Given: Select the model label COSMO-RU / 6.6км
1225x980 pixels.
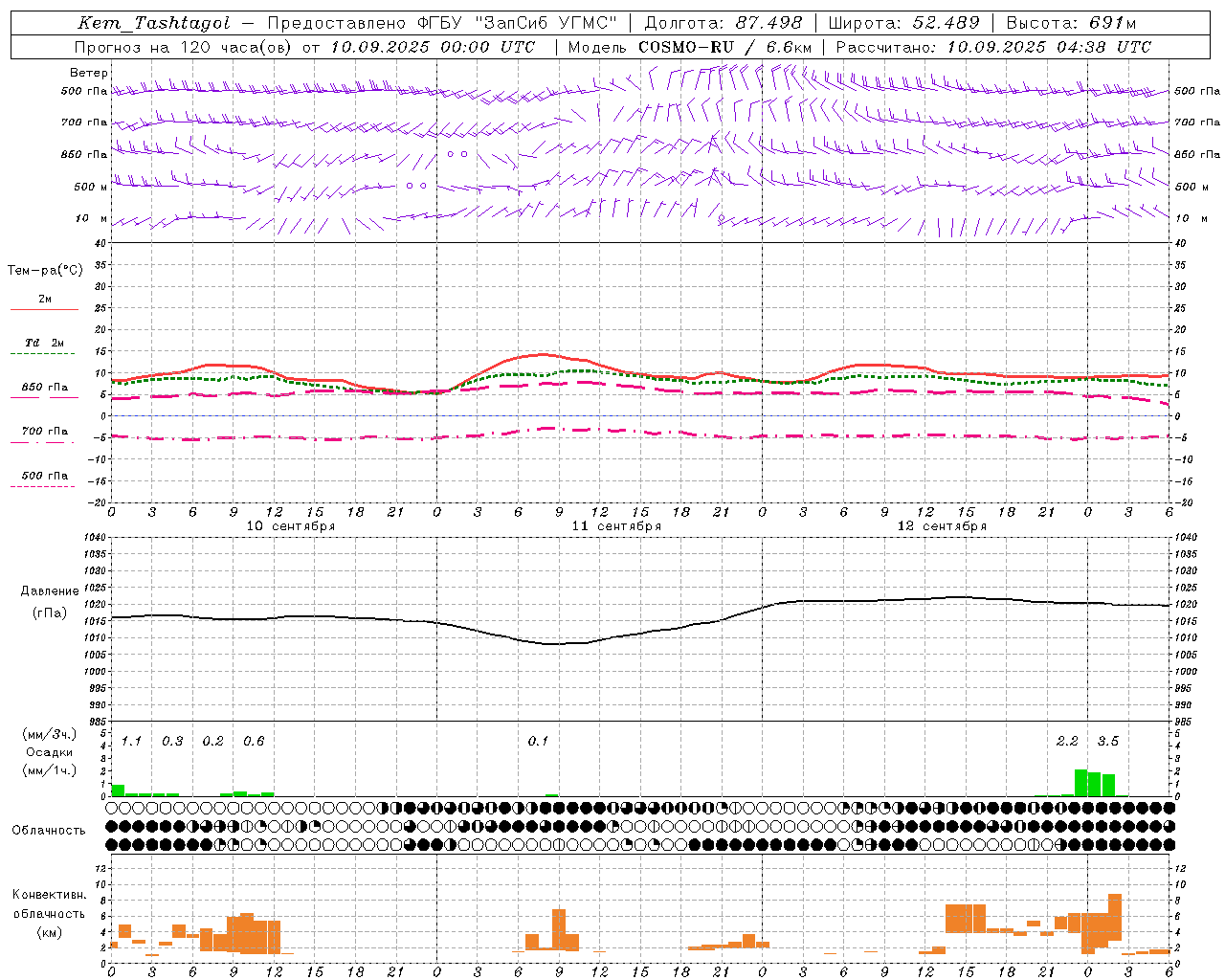Looking at the screenshot, I should pyautogui.click(x=725, y=47).
